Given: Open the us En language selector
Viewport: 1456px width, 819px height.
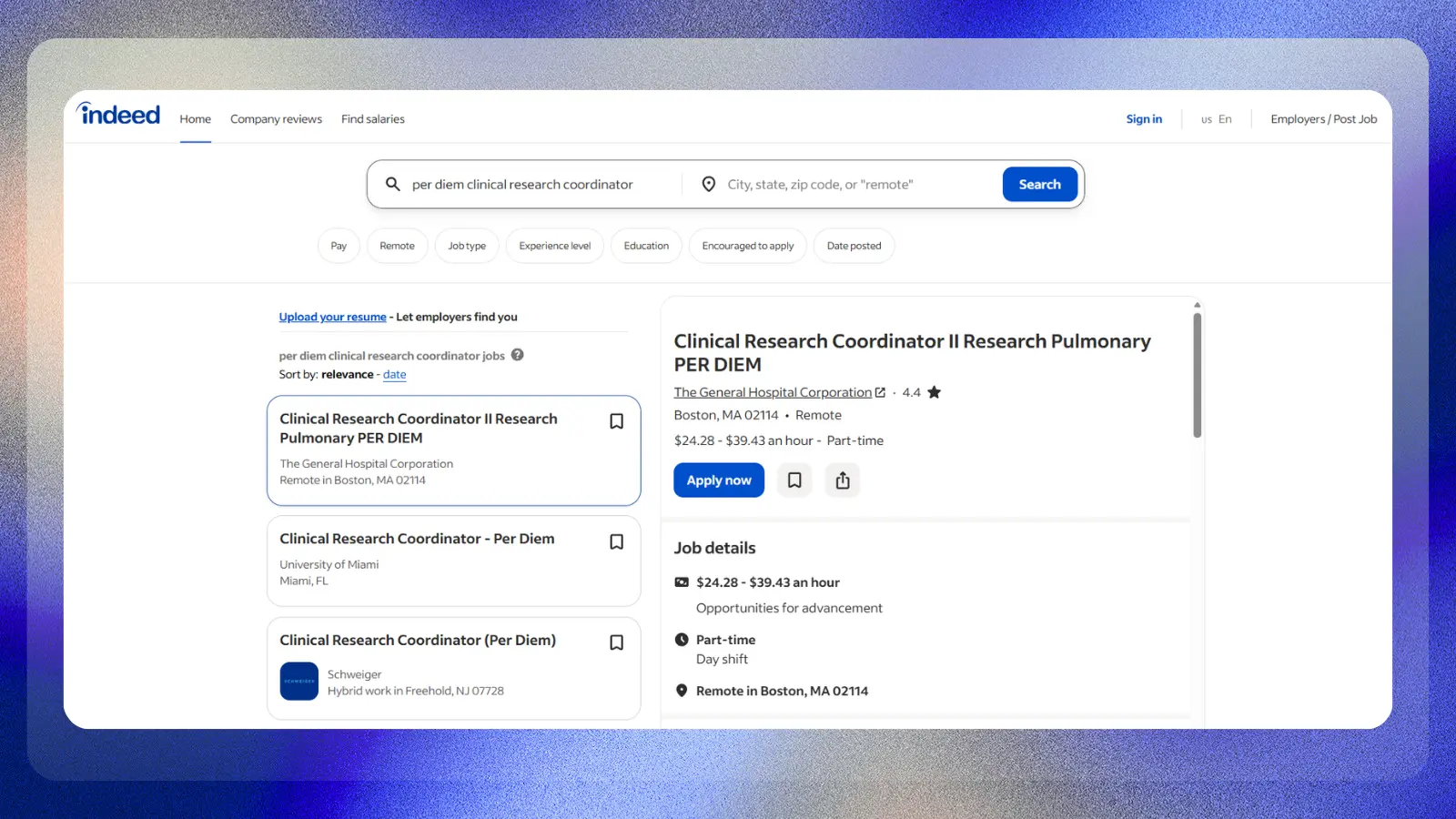Looking at the screenshot, I should point(1216,119).
